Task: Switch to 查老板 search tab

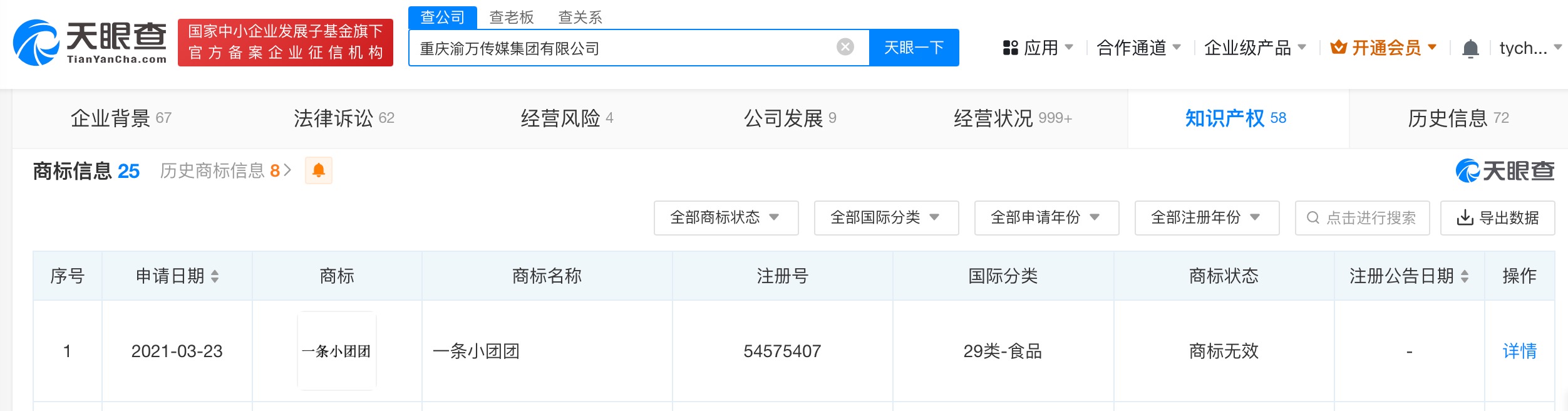Action: click(x=511, y=18)
